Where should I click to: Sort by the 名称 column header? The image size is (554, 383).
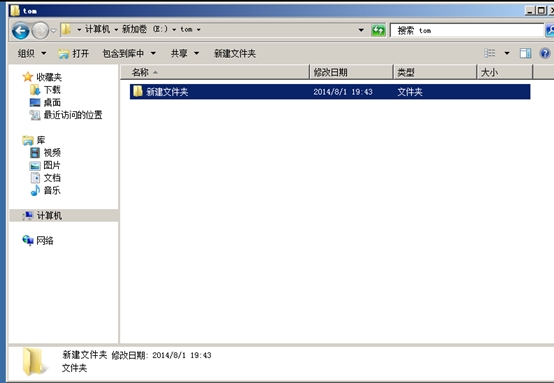(x=215, y=72)
